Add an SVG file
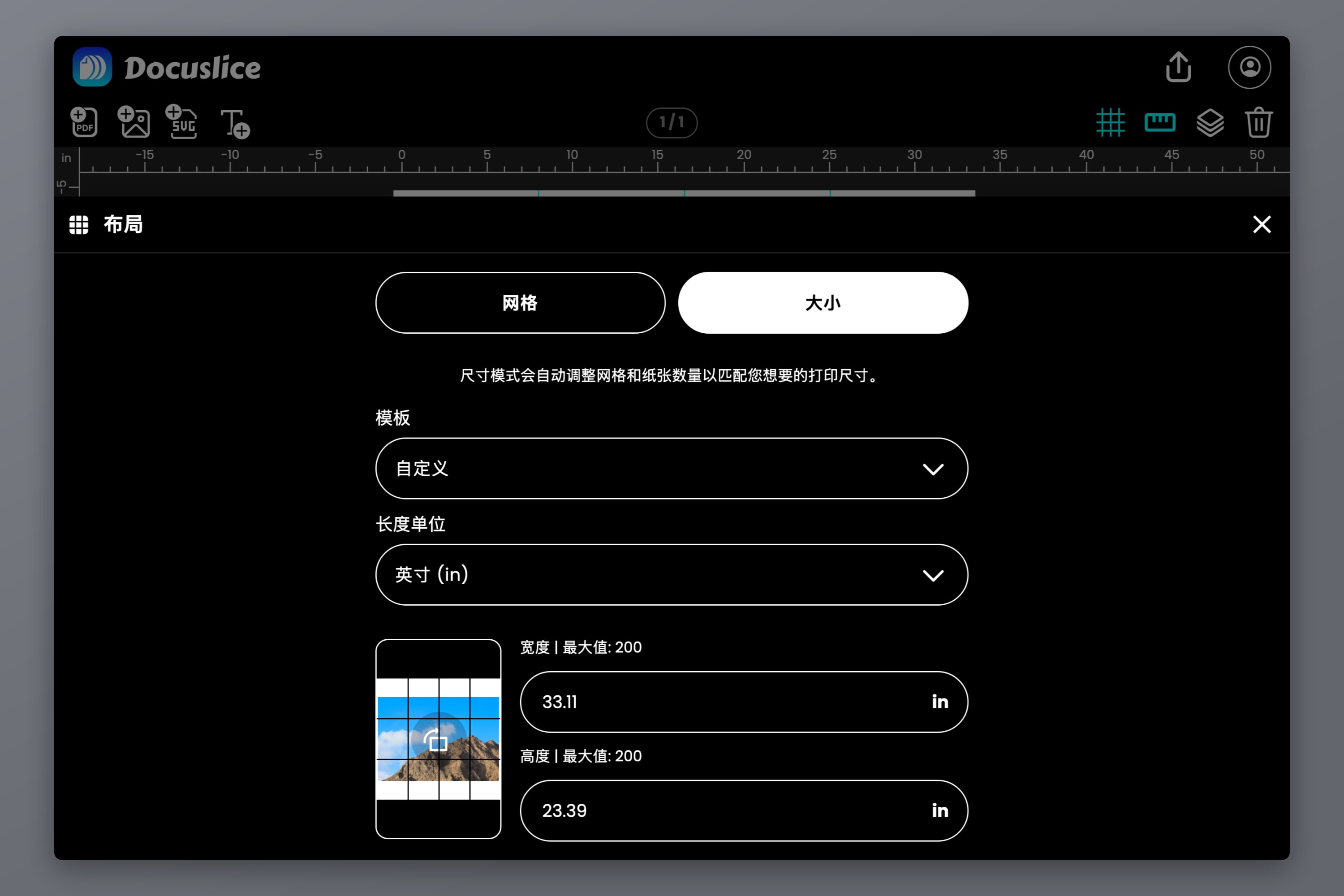The height and width of the screenshot is (896, 1344). (182, 122)
